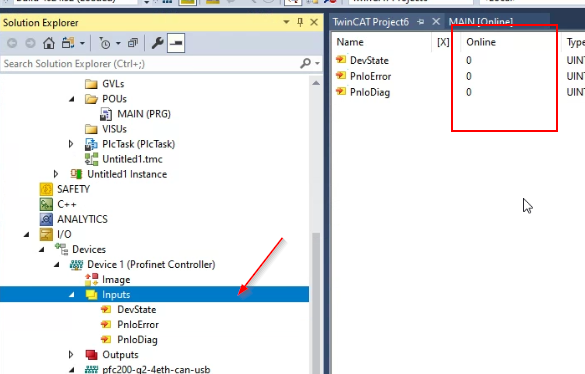Collapse Device 1 (Profinet Controller) node

pos(57,264)
